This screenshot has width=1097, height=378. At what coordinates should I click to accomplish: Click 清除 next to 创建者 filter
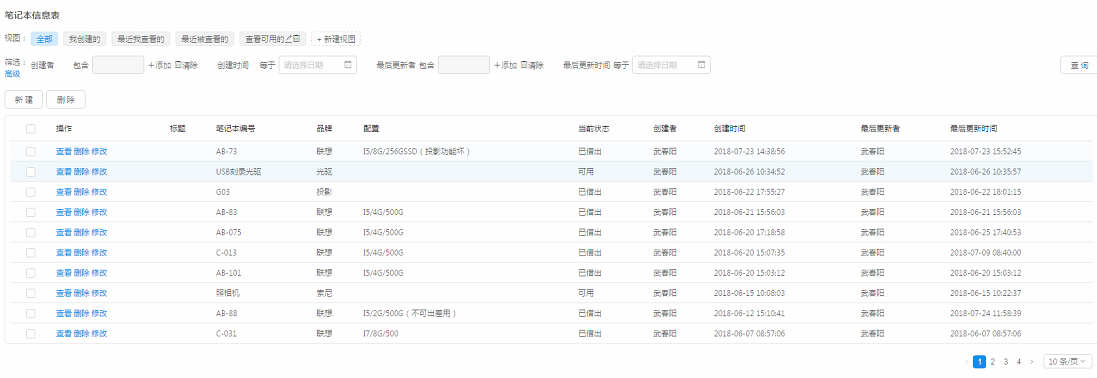[x=186, y=65]
